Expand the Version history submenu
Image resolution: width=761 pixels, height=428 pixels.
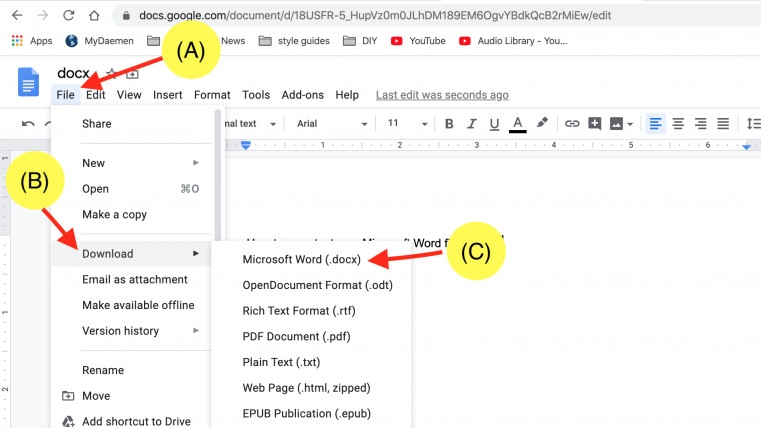click(x=132, y=331)
